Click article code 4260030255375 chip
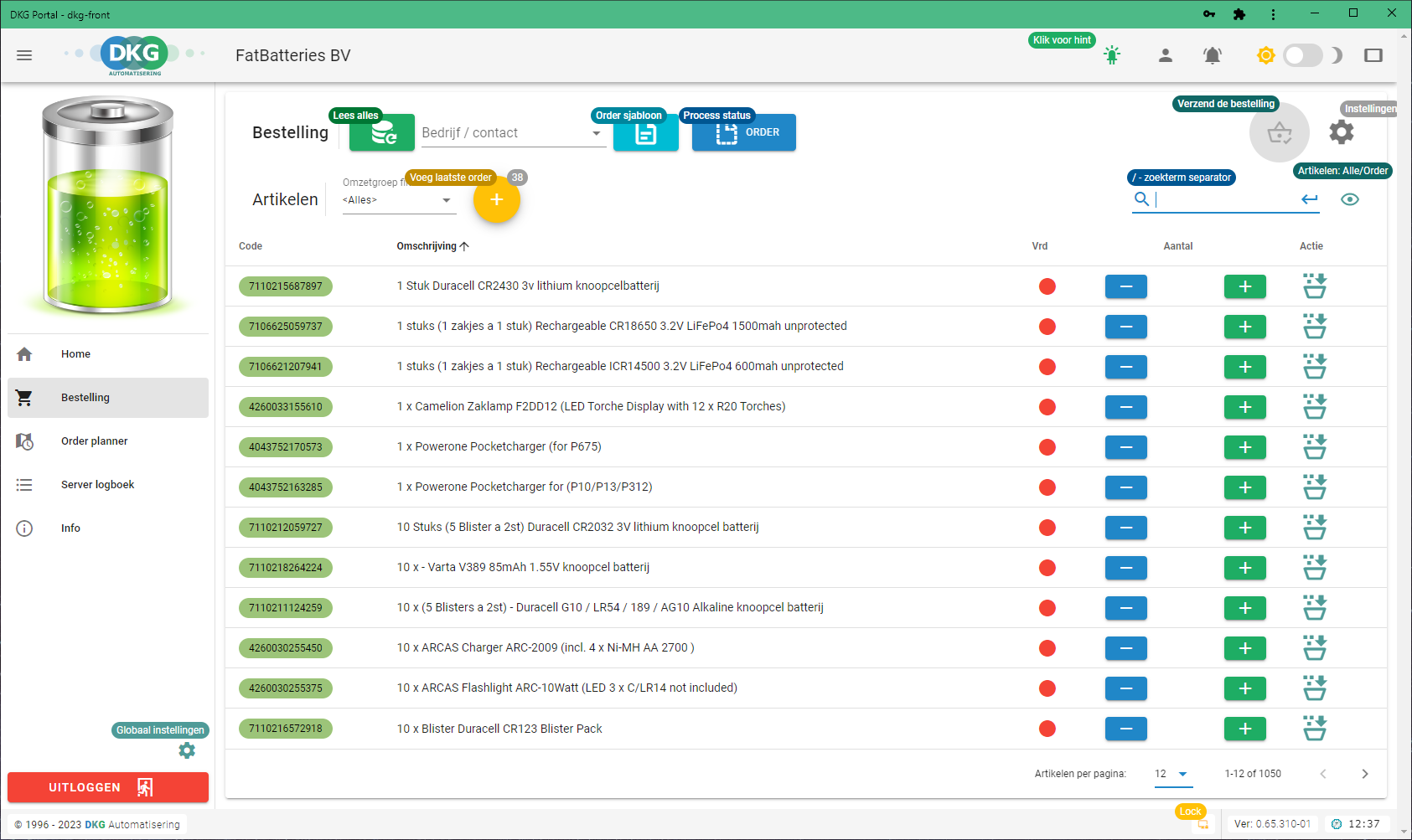This screenshot has width=1412, height=840. point(286,688)
